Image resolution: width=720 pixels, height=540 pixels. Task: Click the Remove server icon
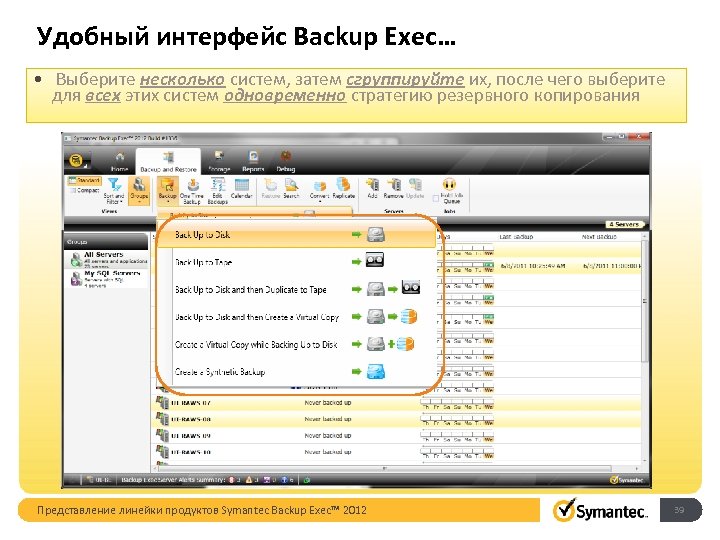394,189
